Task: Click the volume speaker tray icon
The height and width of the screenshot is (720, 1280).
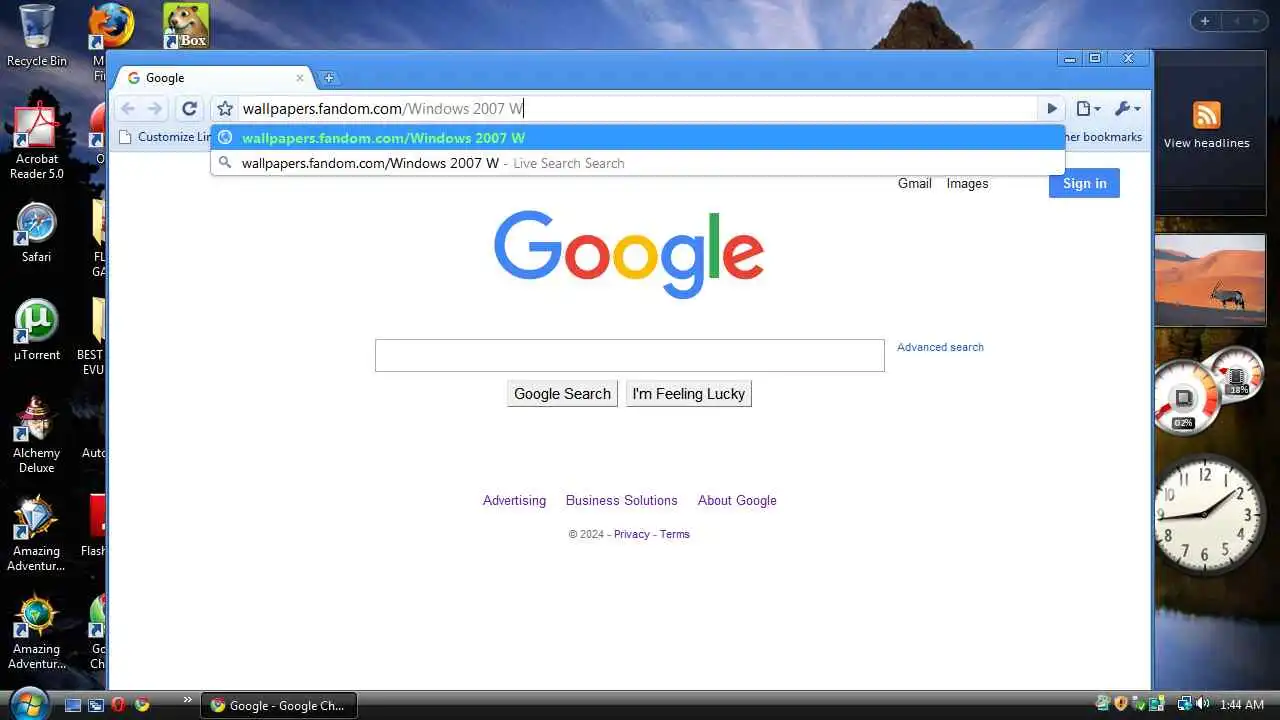Action: [x=1201, y=704]
